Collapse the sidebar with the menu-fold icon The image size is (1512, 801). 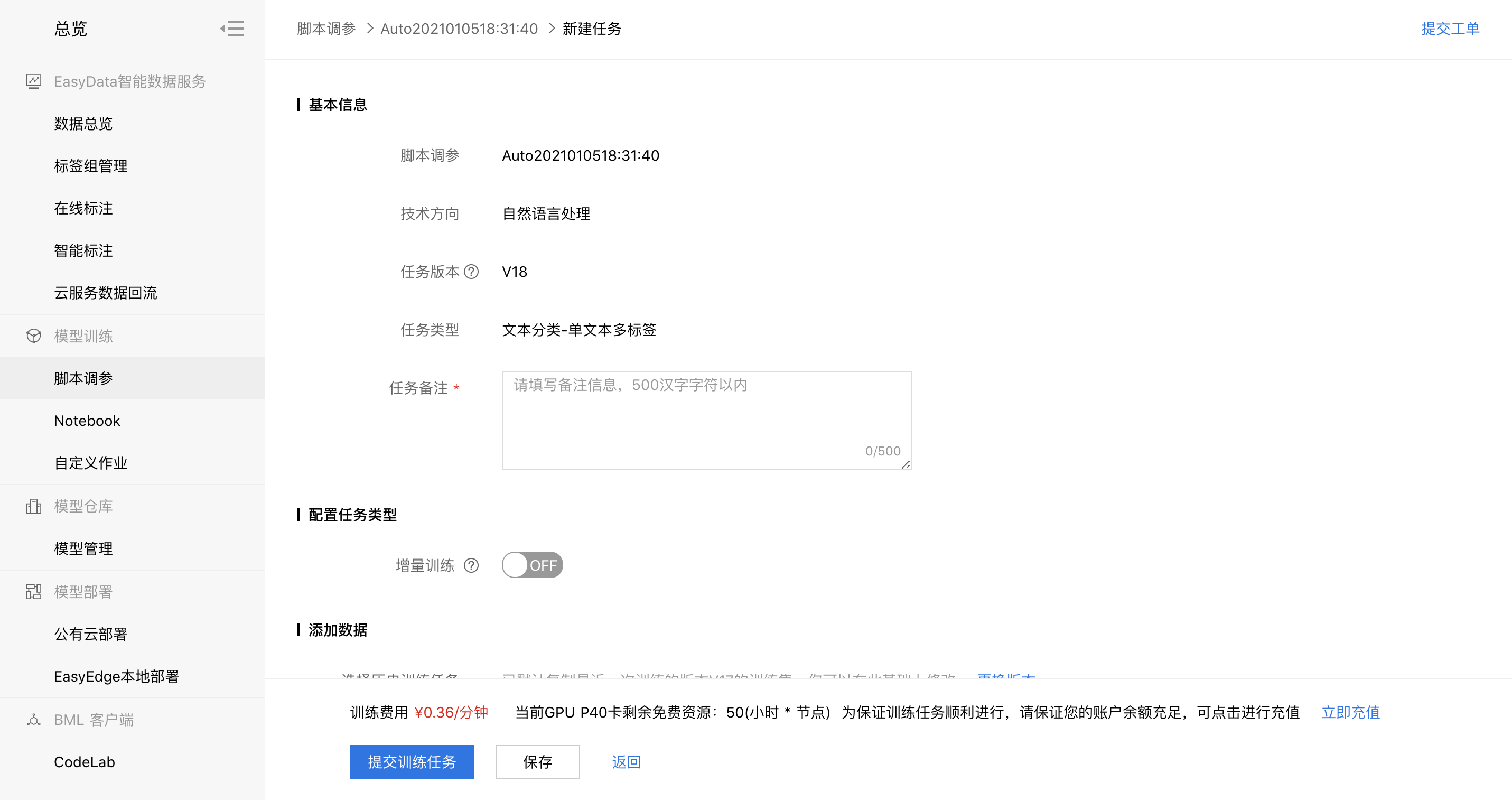232,29
